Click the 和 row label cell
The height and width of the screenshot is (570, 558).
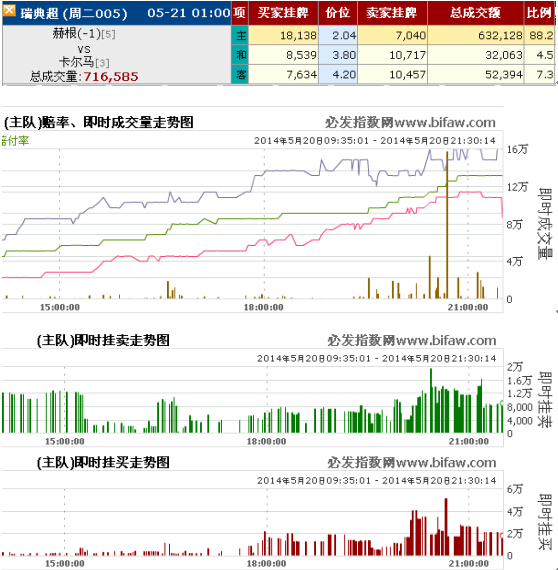[x=240, y=55]
